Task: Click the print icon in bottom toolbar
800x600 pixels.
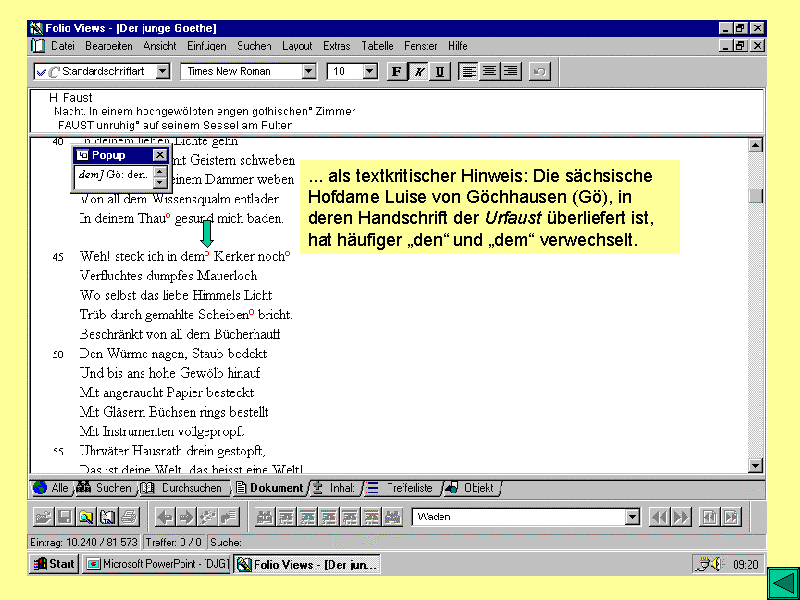Action: tap(129, 517)
